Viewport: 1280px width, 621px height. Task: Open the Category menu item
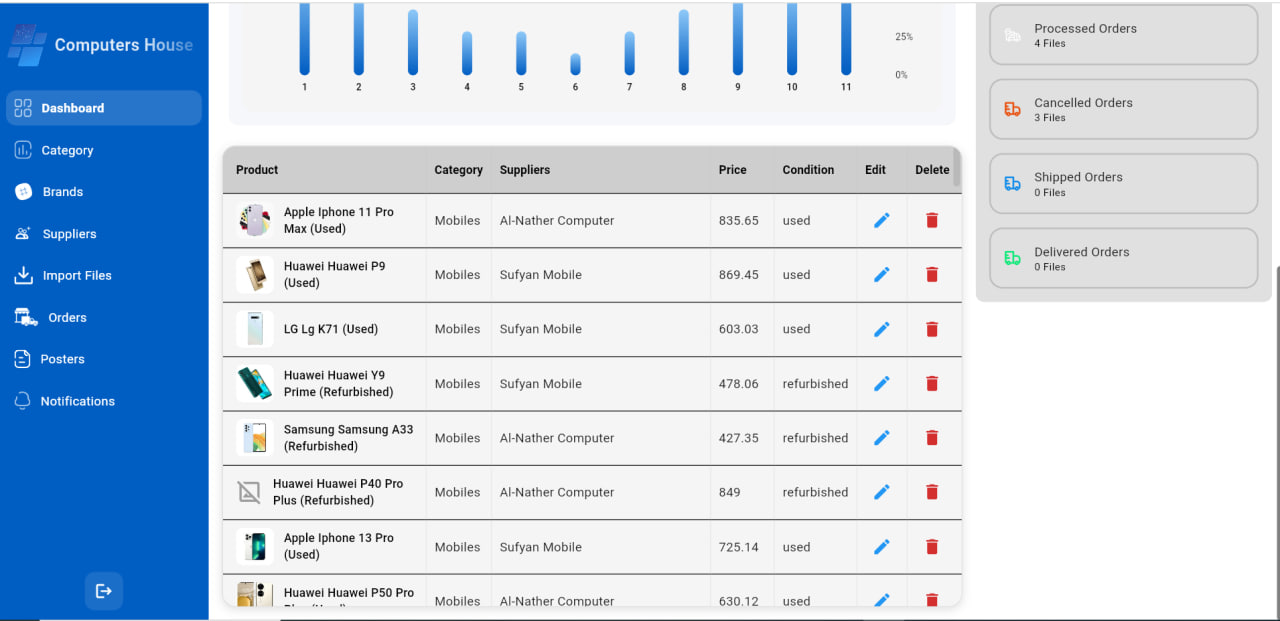(x=67, y=150)
